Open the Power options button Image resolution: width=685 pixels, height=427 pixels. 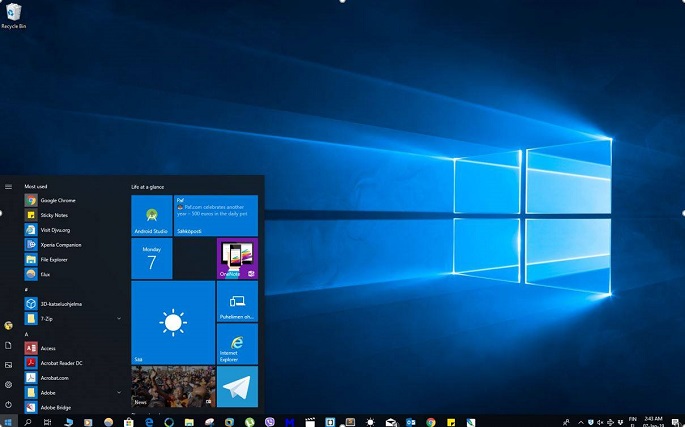[x=8, y=404]
